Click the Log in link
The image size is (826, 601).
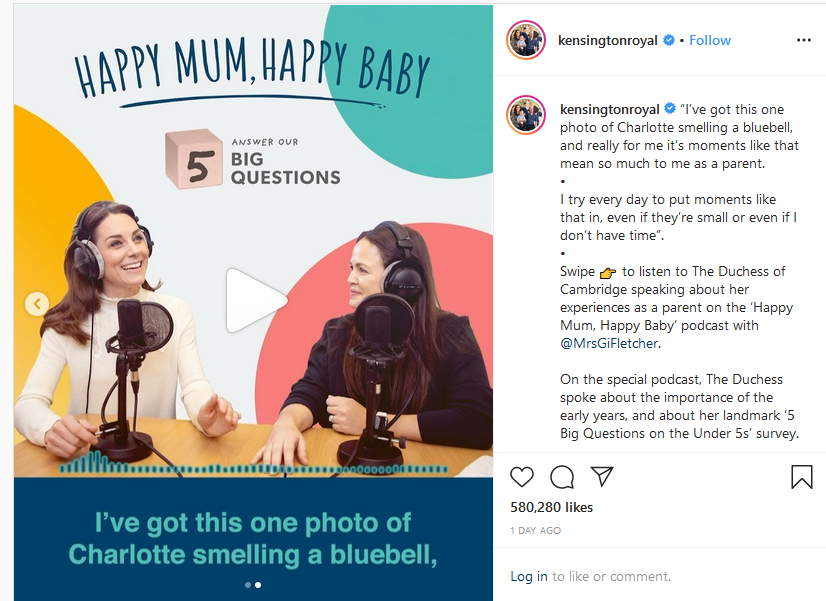pyautogui.click(x=528, y=576)
